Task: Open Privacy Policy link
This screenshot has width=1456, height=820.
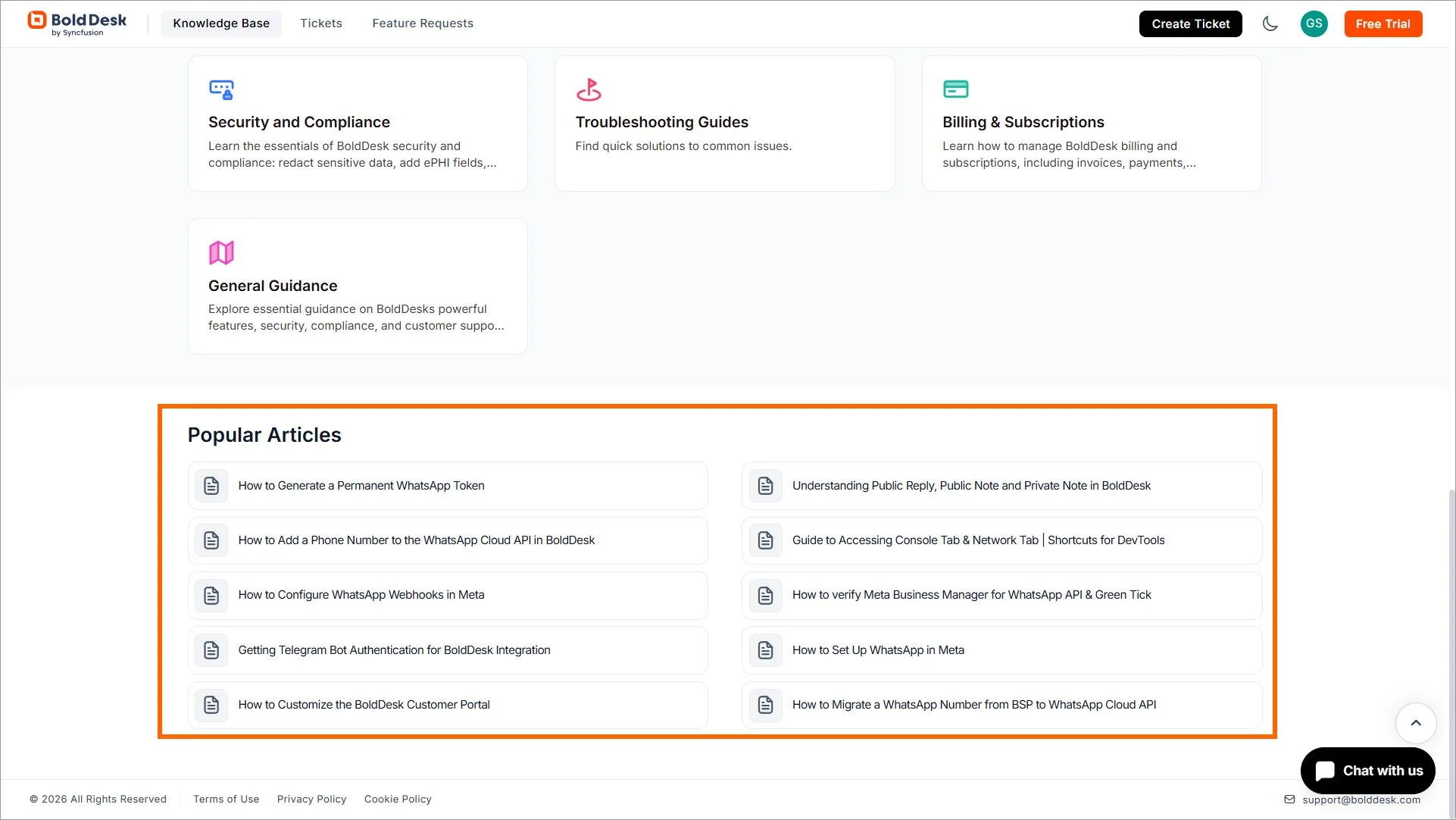Action: click(311, 800)
